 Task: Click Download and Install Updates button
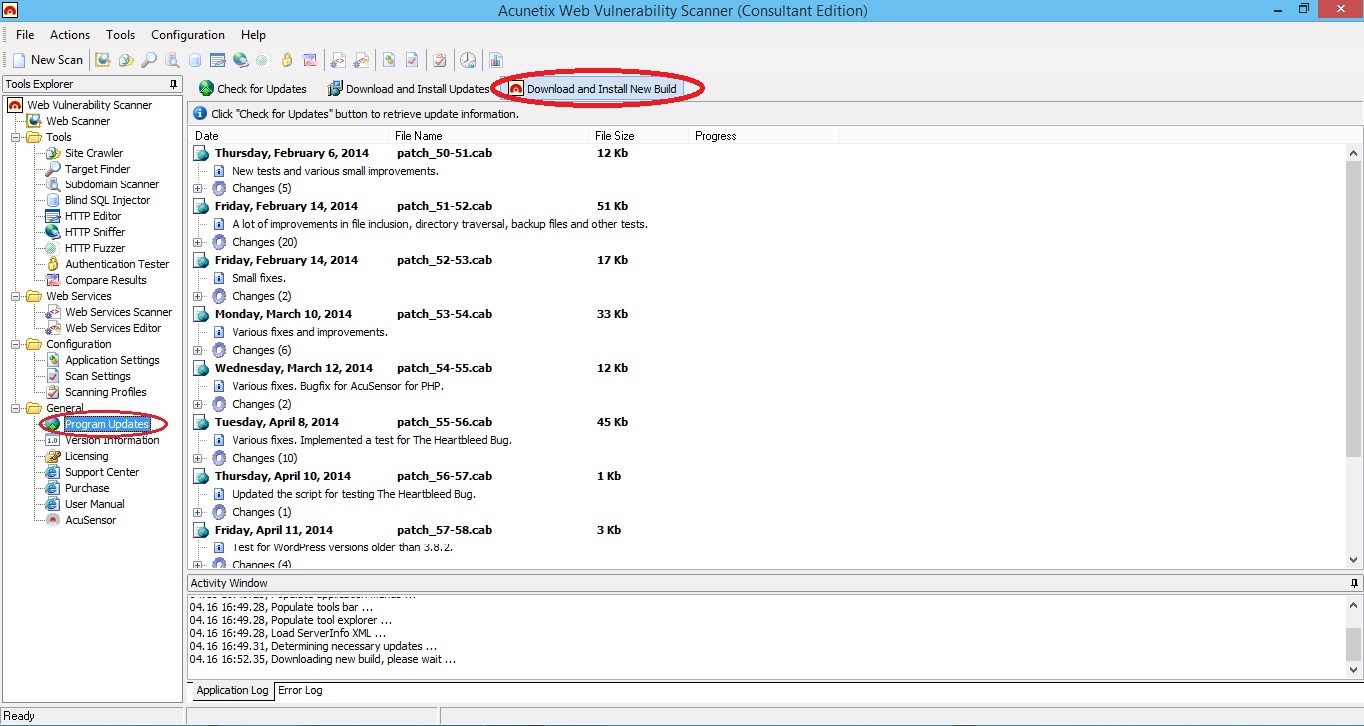pos(408,89)
